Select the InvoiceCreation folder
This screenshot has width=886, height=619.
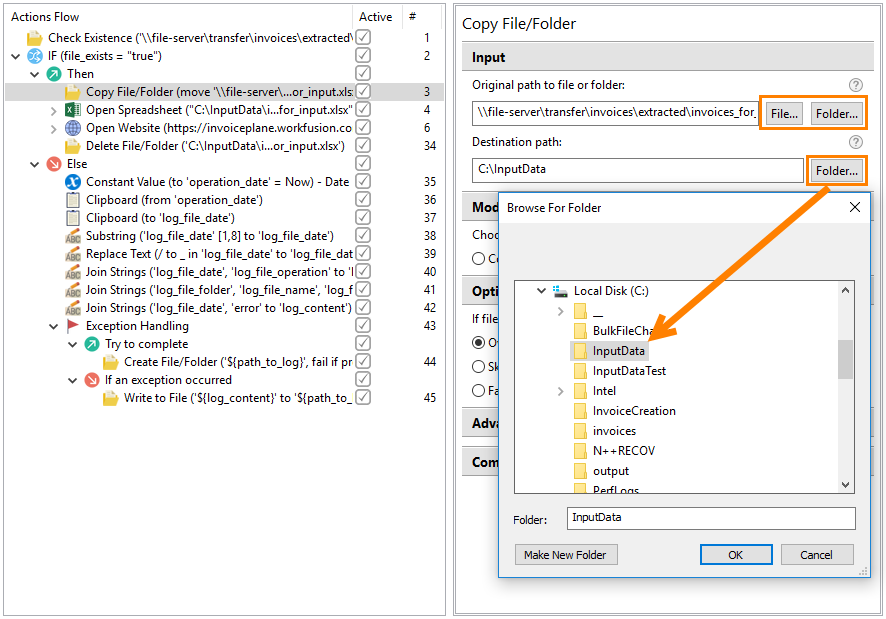tap(634, 411)
